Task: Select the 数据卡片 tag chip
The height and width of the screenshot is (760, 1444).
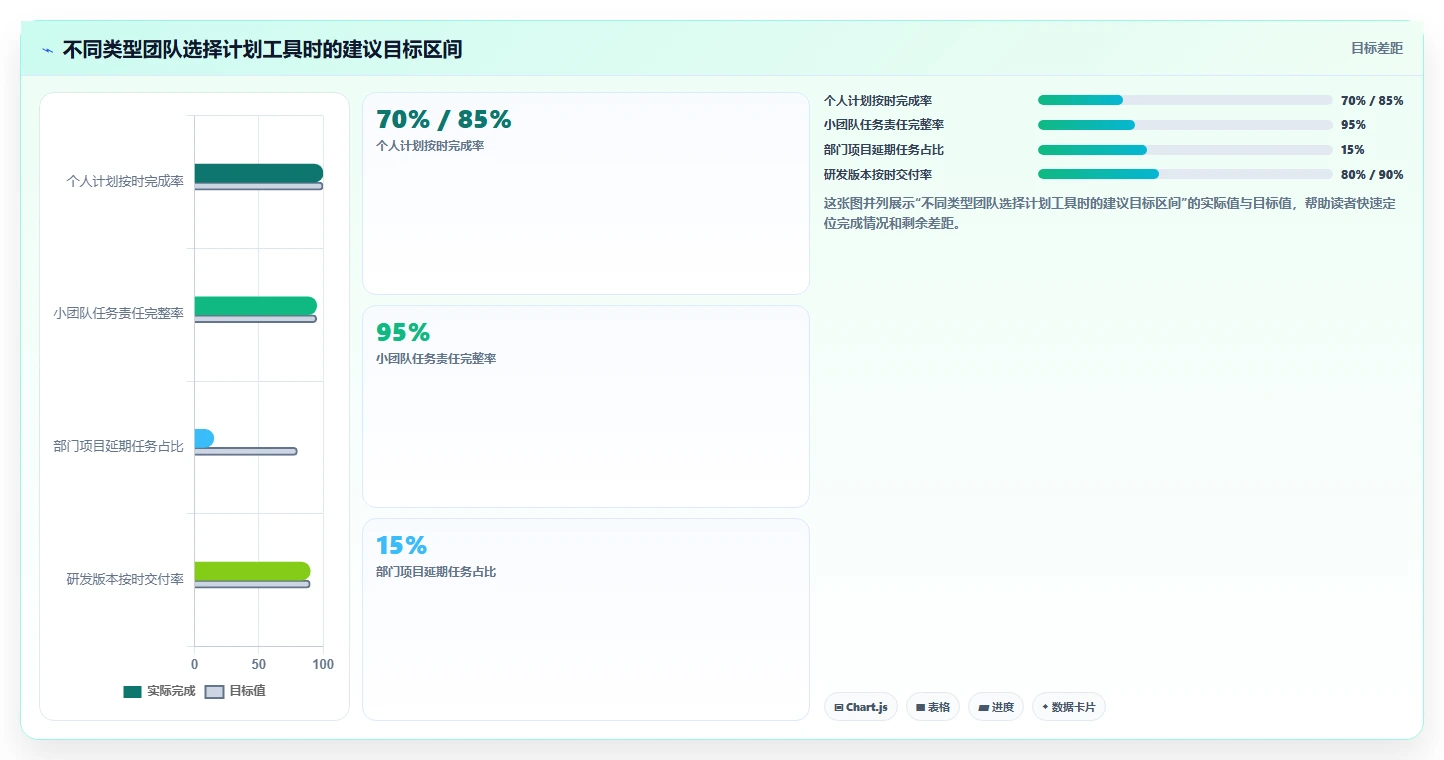Action: (x=1069, y=707)
